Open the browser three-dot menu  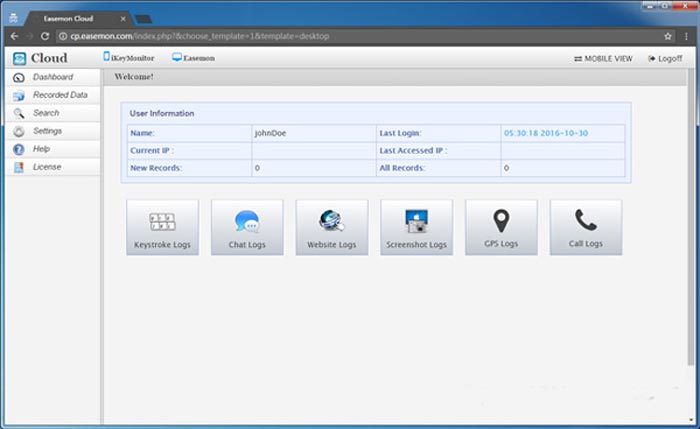pos(686,36)
